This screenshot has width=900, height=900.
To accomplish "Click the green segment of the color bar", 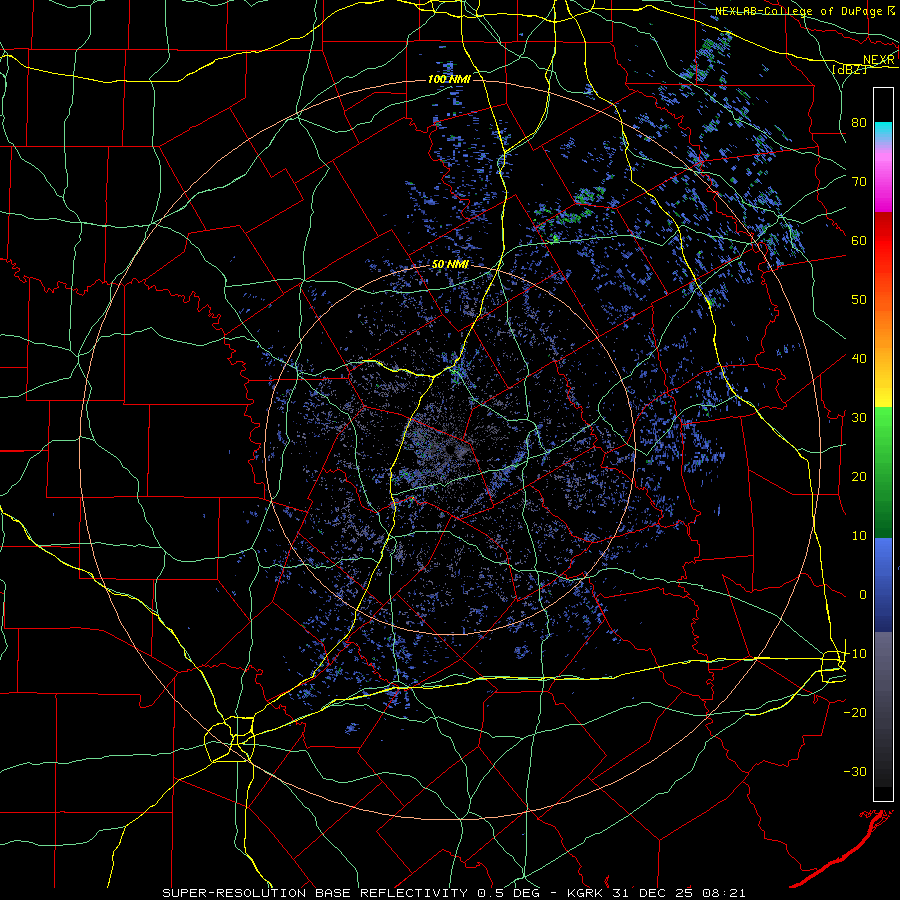I will [883, 472].
